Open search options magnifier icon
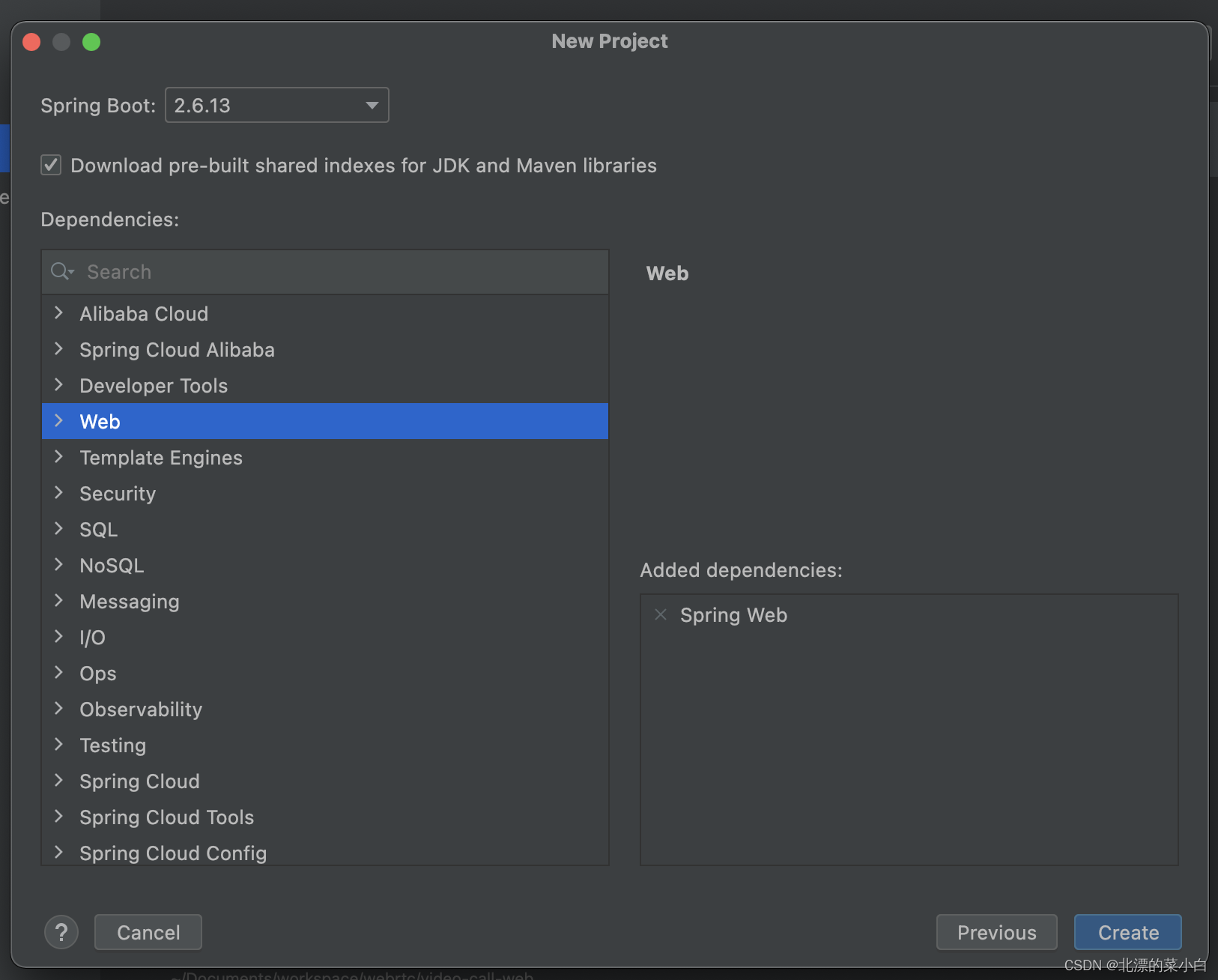This screenshot has height=980, width=1218. [x=62, y=271]
